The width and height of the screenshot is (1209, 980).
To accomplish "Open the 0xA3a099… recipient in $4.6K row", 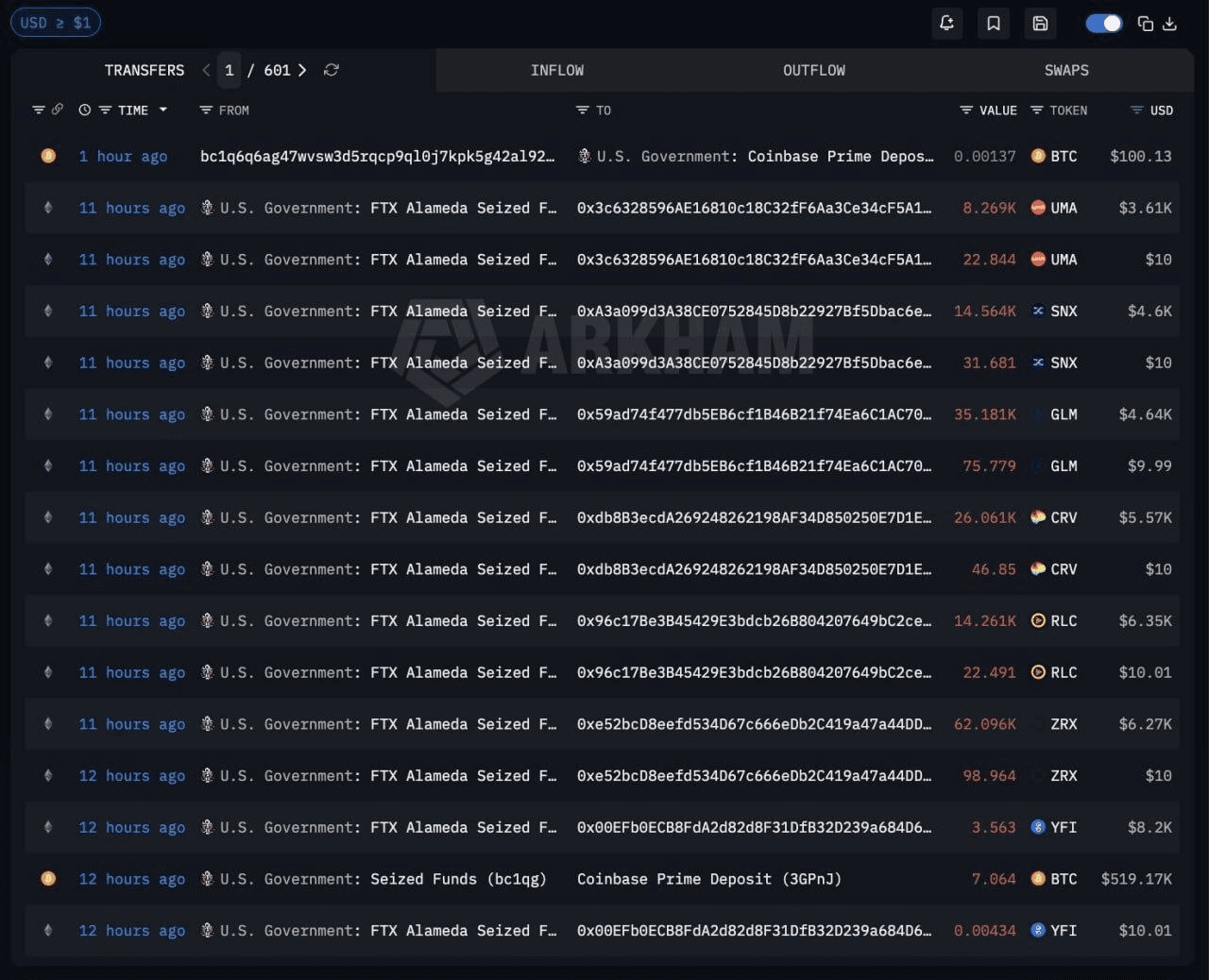I will click(755, 311).
